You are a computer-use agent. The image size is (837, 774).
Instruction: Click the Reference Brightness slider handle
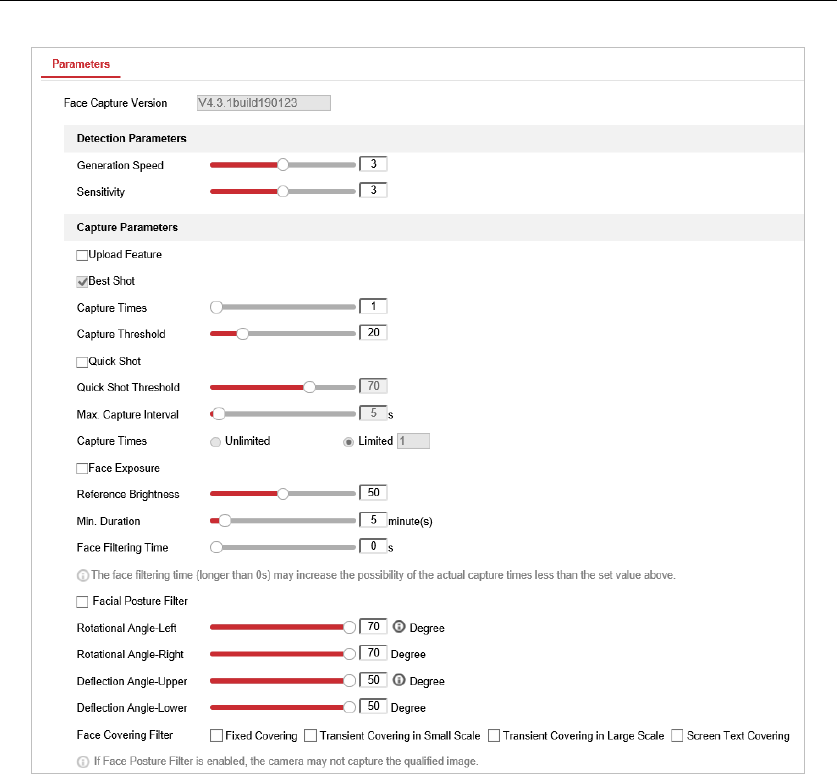click(x=283, y=494)
